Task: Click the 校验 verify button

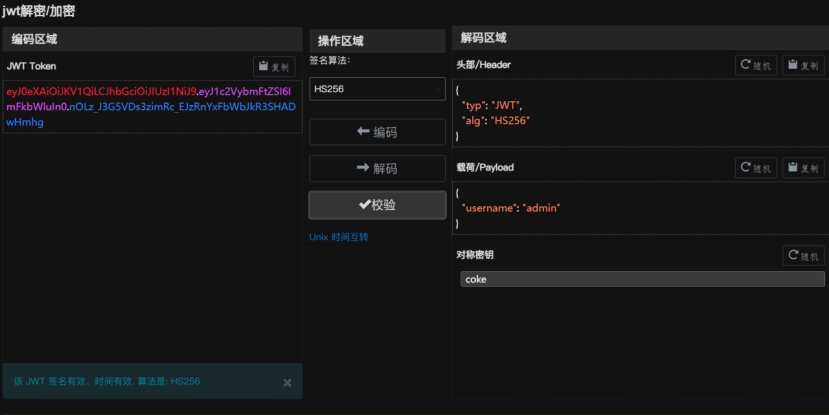Action: (377, 205)
